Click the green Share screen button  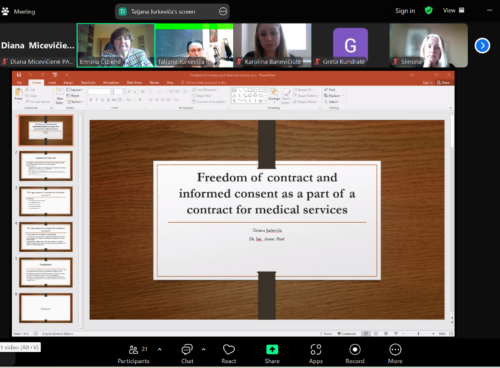[272, 354]
